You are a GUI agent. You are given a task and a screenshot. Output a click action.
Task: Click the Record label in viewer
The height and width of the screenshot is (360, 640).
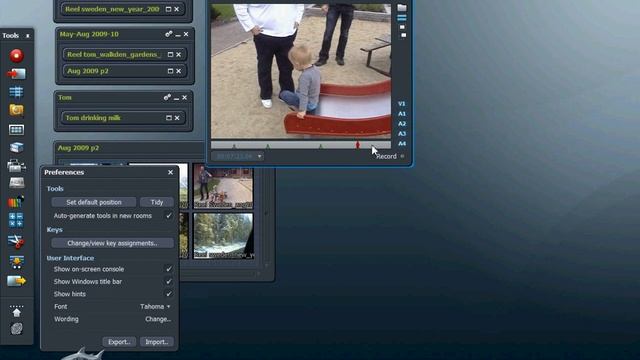[x=387, y=156]
